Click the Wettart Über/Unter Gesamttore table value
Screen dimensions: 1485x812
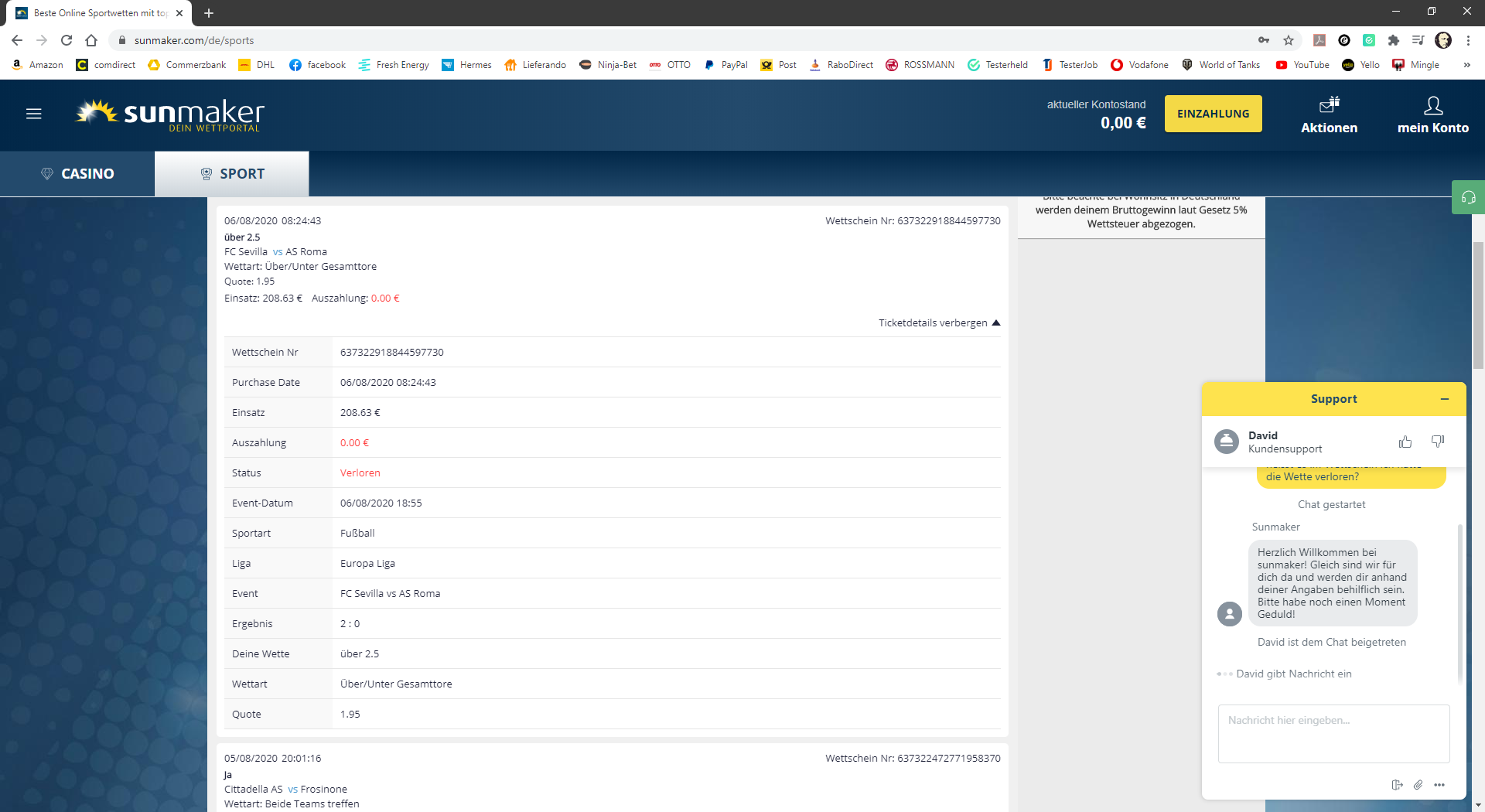396,684
